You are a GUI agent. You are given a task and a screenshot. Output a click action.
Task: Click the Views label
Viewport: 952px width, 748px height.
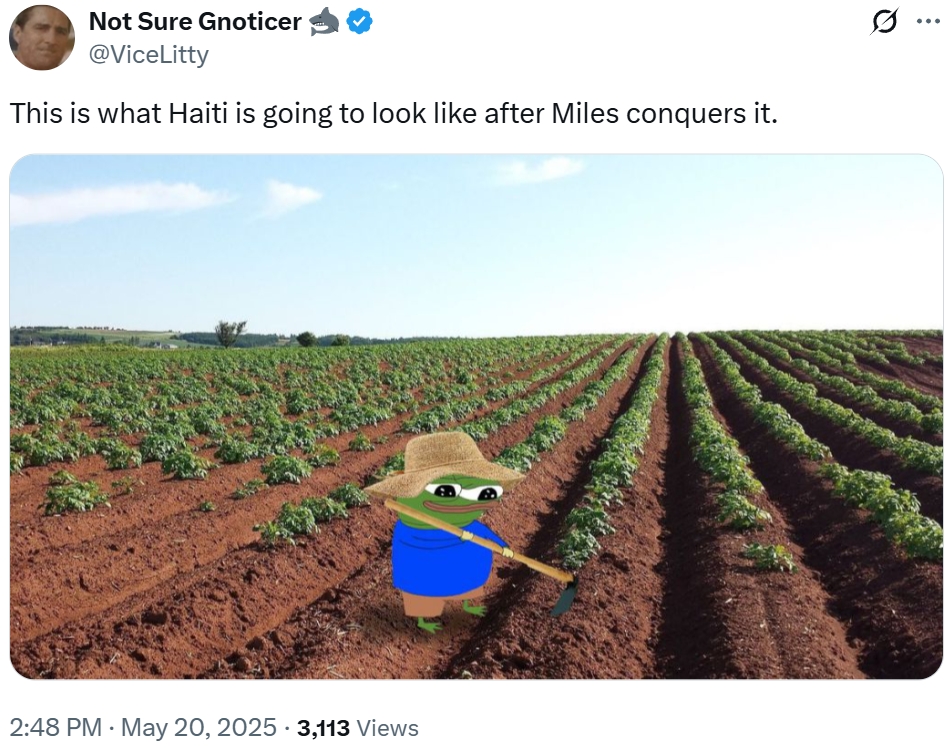(387, 728)
